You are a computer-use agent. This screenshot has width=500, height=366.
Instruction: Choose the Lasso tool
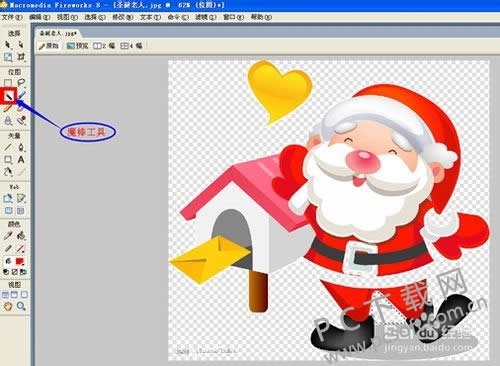click(21, 83)
